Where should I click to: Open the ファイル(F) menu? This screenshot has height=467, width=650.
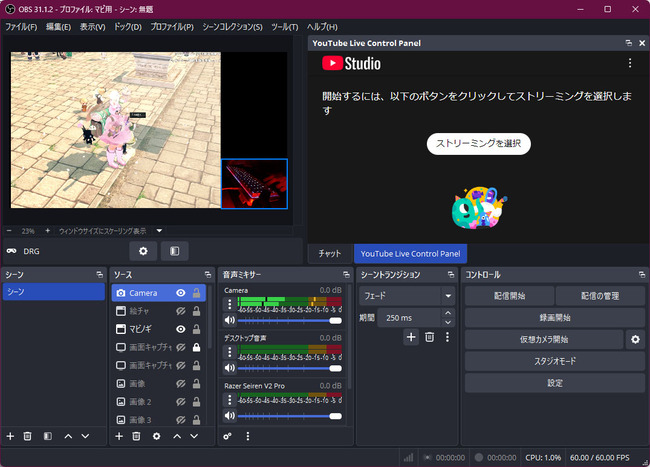21,27
